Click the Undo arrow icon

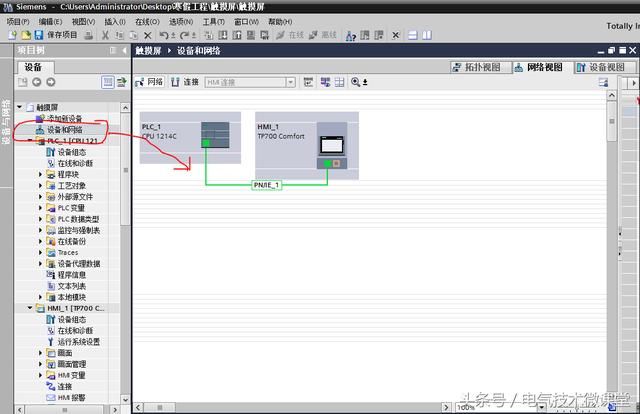(164, 36)
